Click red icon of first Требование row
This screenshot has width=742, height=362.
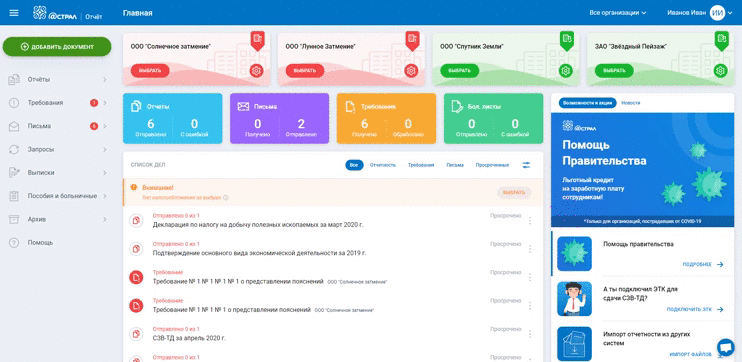point(136,277)
